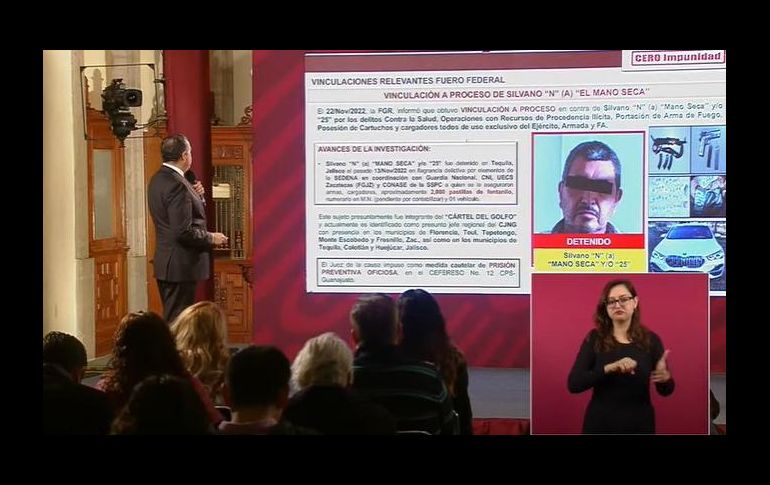Click the 'CÁRTEL DEL GOLFO' text
Screen dimensions: 770x485
pos(481,216)
